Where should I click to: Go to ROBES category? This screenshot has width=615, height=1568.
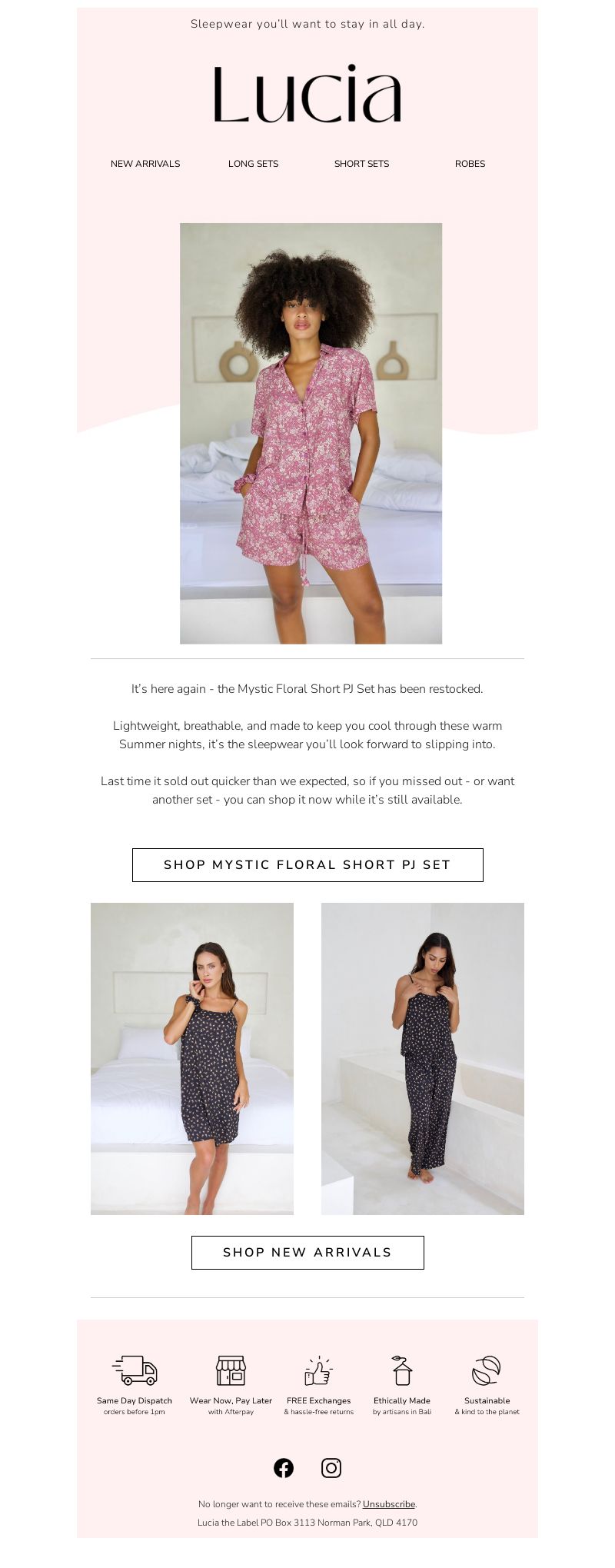tap(470, 164)
